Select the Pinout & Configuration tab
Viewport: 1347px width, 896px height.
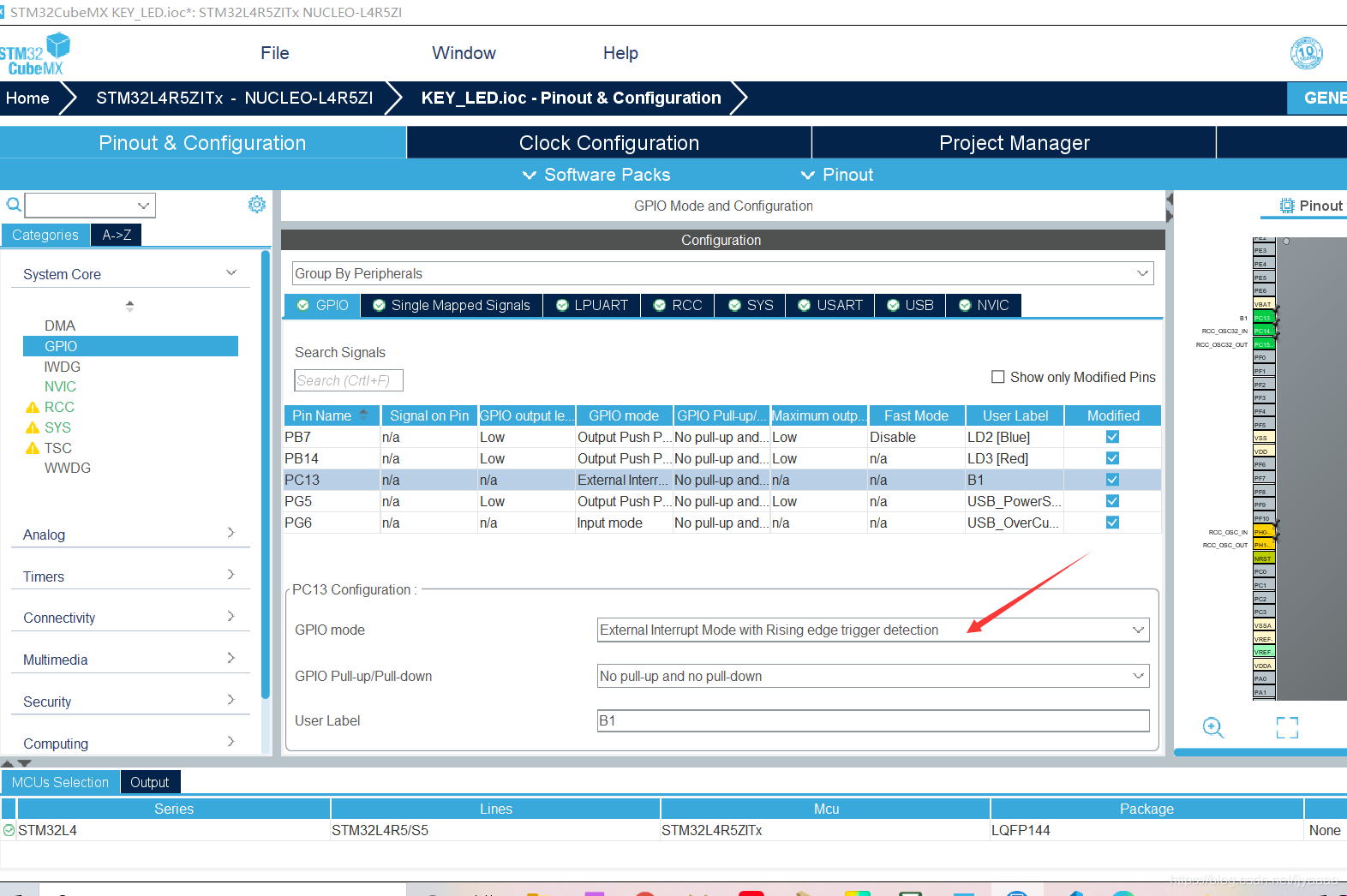202,143
